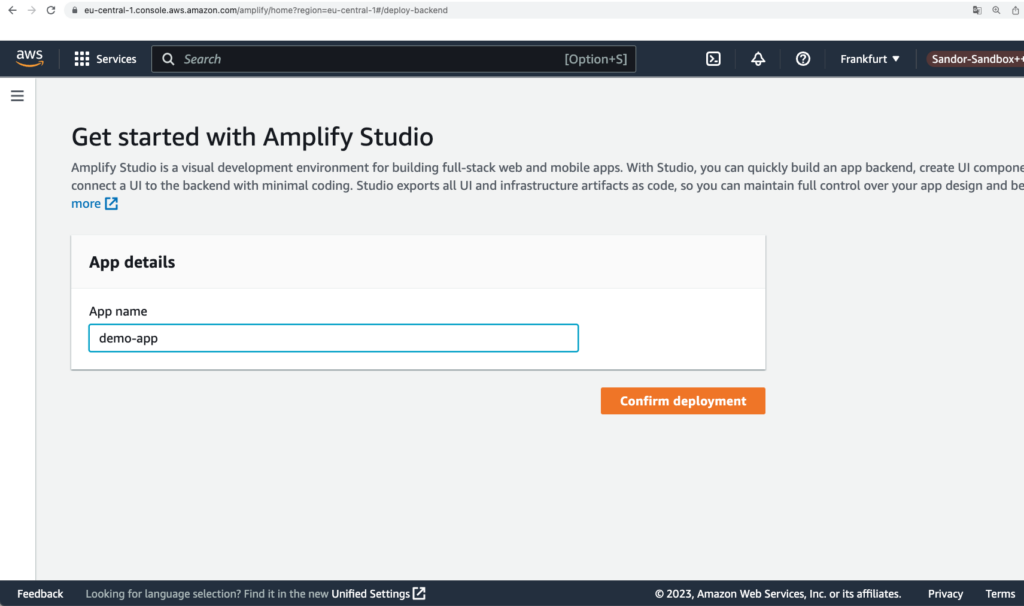Image resolution: width=1024 pixels, height=606 pixels.
Task: Open the Sandor-Sandbox account menu
Action: click(x=975, y=59)
